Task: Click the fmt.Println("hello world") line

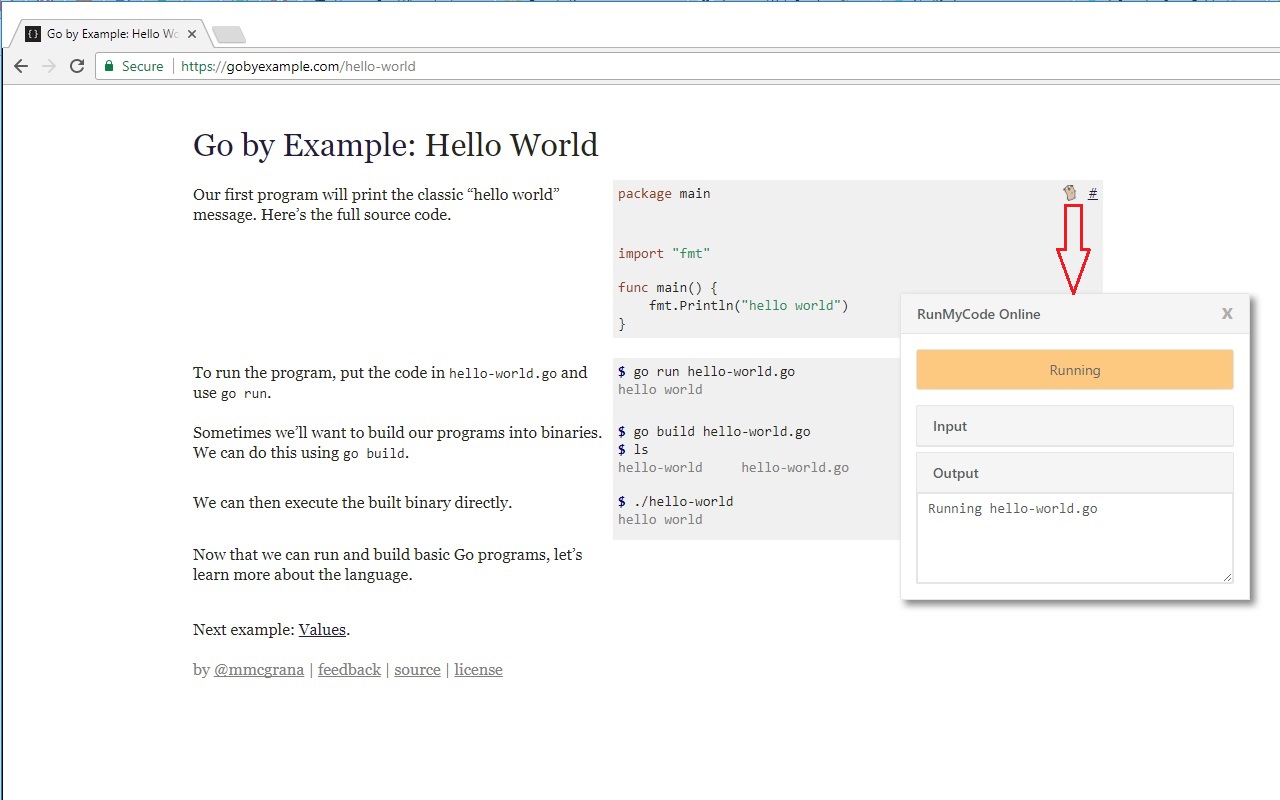Action: [x=748, y=306]
